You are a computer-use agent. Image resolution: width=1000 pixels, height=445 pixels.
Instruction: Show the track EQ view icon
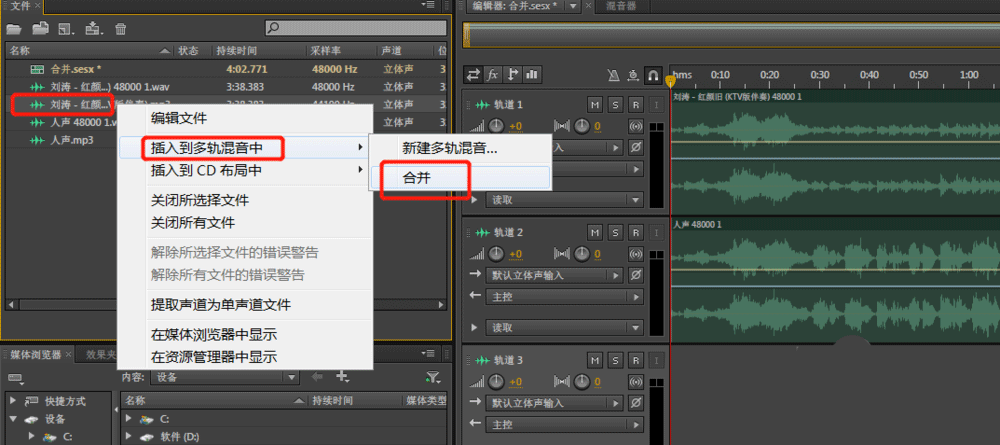(x=532, y=74)
